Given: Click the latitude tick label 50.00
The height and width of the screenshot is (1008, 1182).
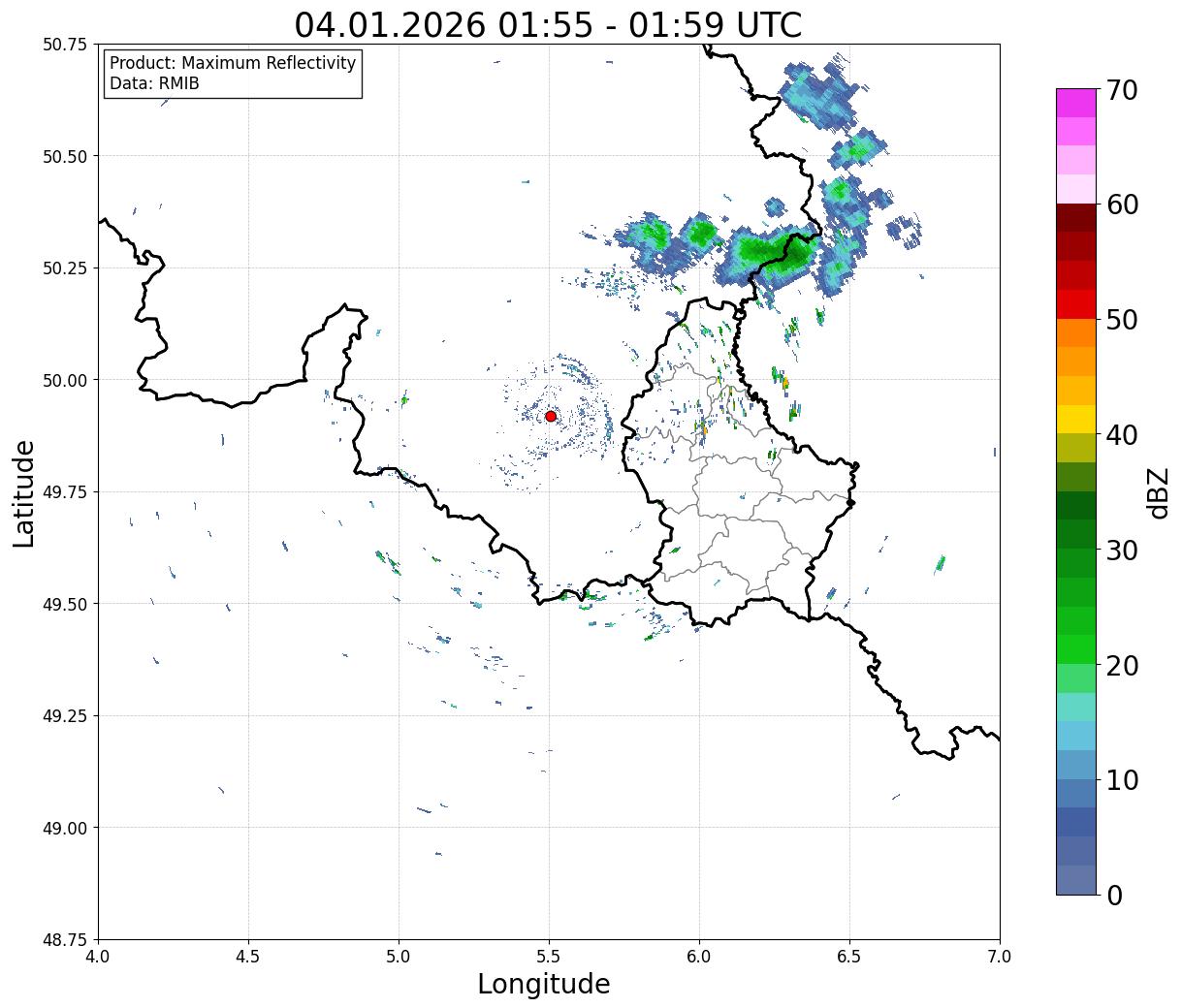Looking at the screenshot, I should tap(64, 380).
